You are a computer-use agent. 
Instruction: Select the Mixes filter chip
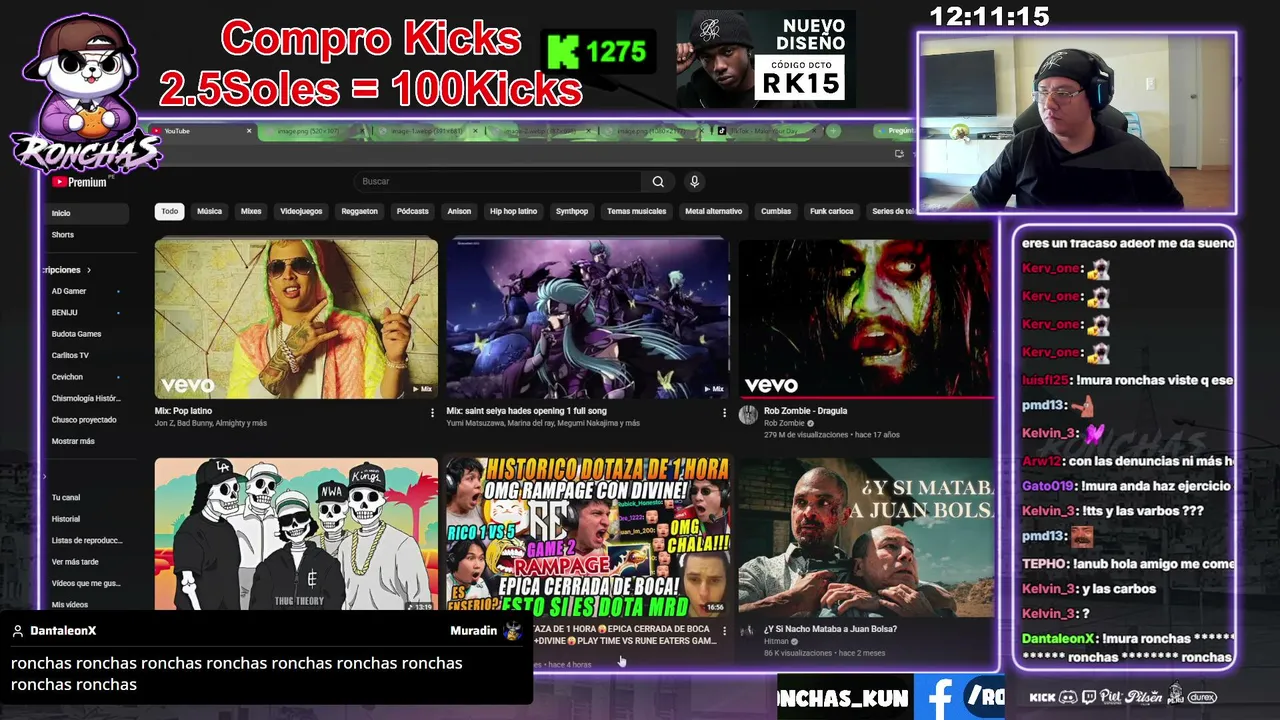coord(251,211)
